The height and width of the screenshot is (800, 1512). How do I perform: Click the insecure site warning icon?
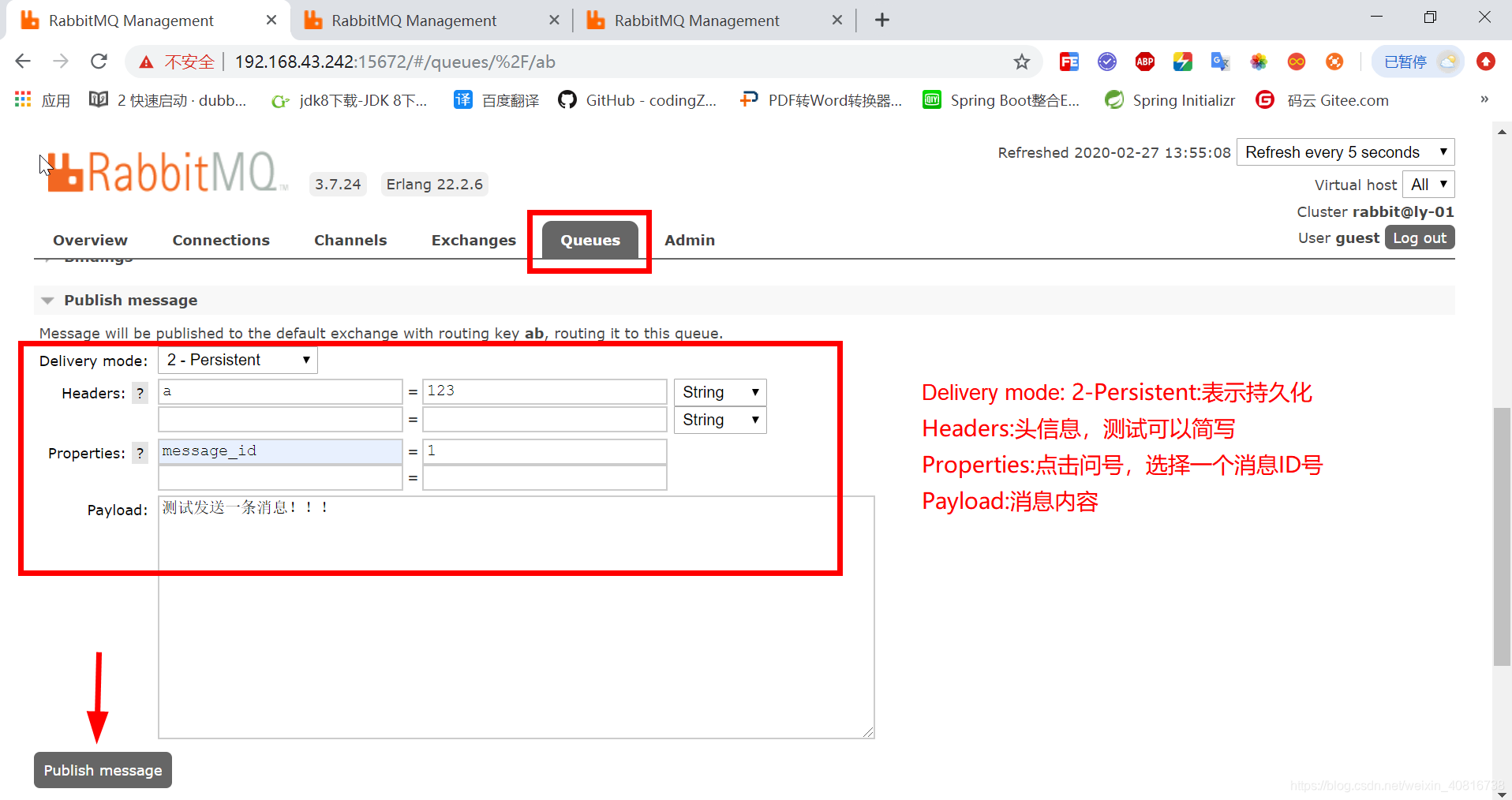point(146,62)
